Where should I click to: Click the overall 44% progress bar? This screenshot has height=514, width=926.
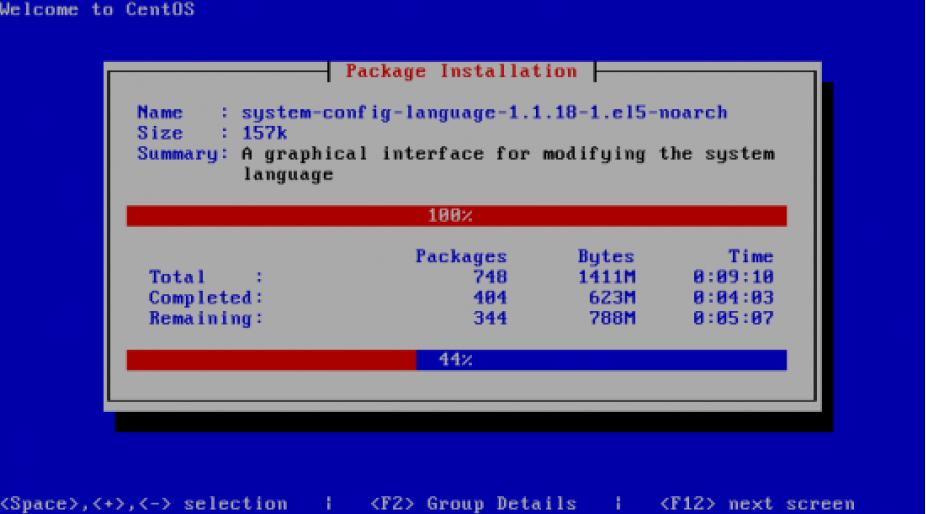pos(457,360)
